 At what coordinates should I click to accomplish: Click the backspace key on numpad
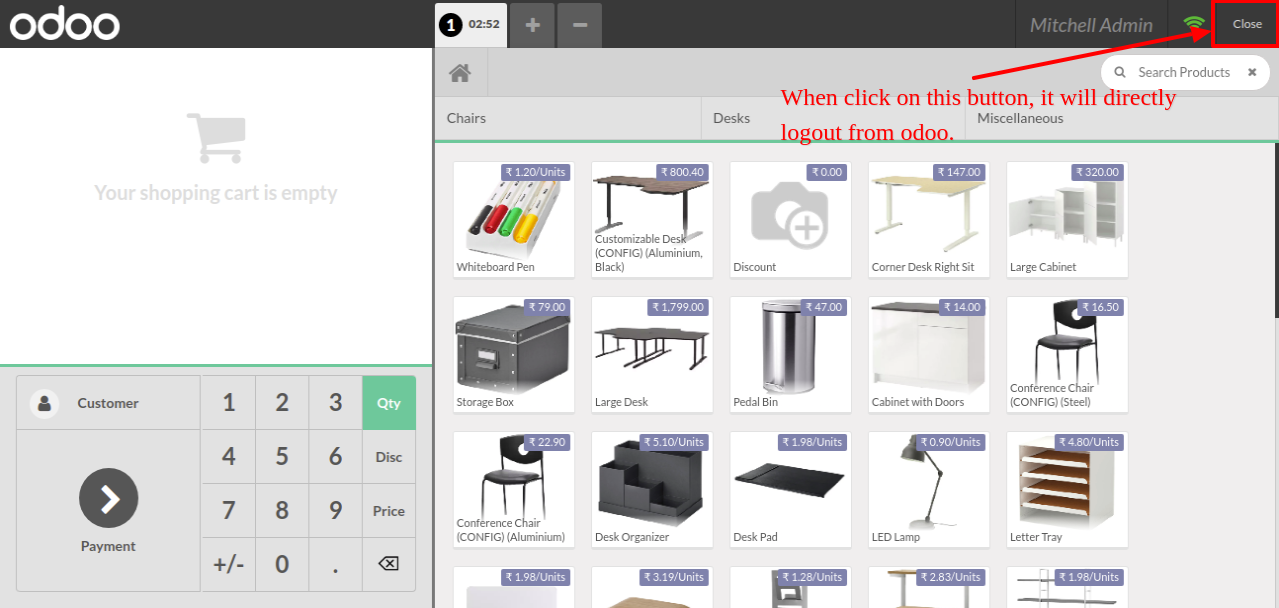389,564
